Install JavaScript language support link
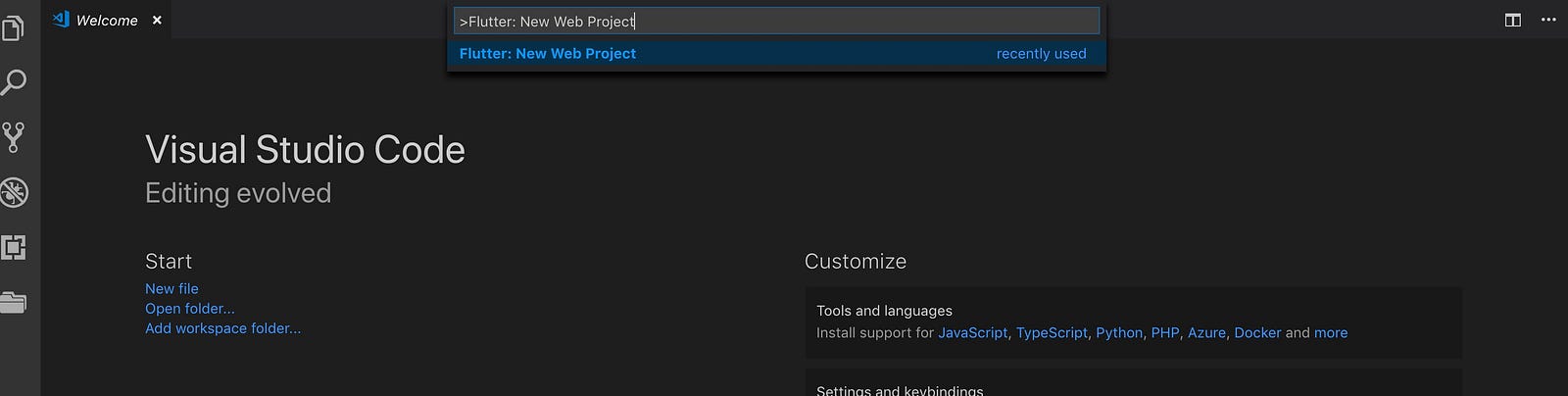This screenshot has height=396, width=1568. click(x=973, y=332)
